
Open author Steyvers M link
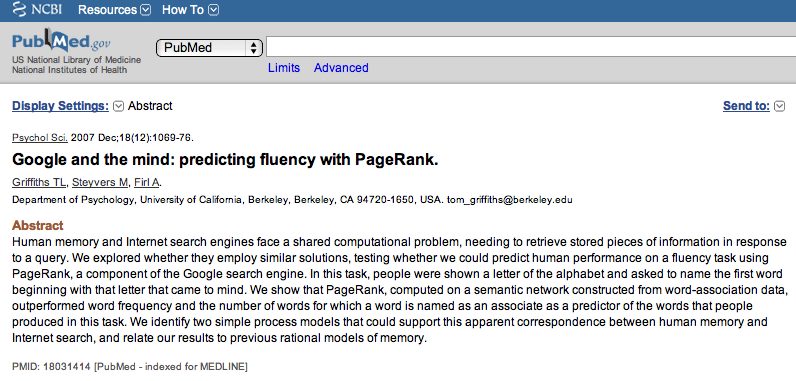tap(101, 183)
